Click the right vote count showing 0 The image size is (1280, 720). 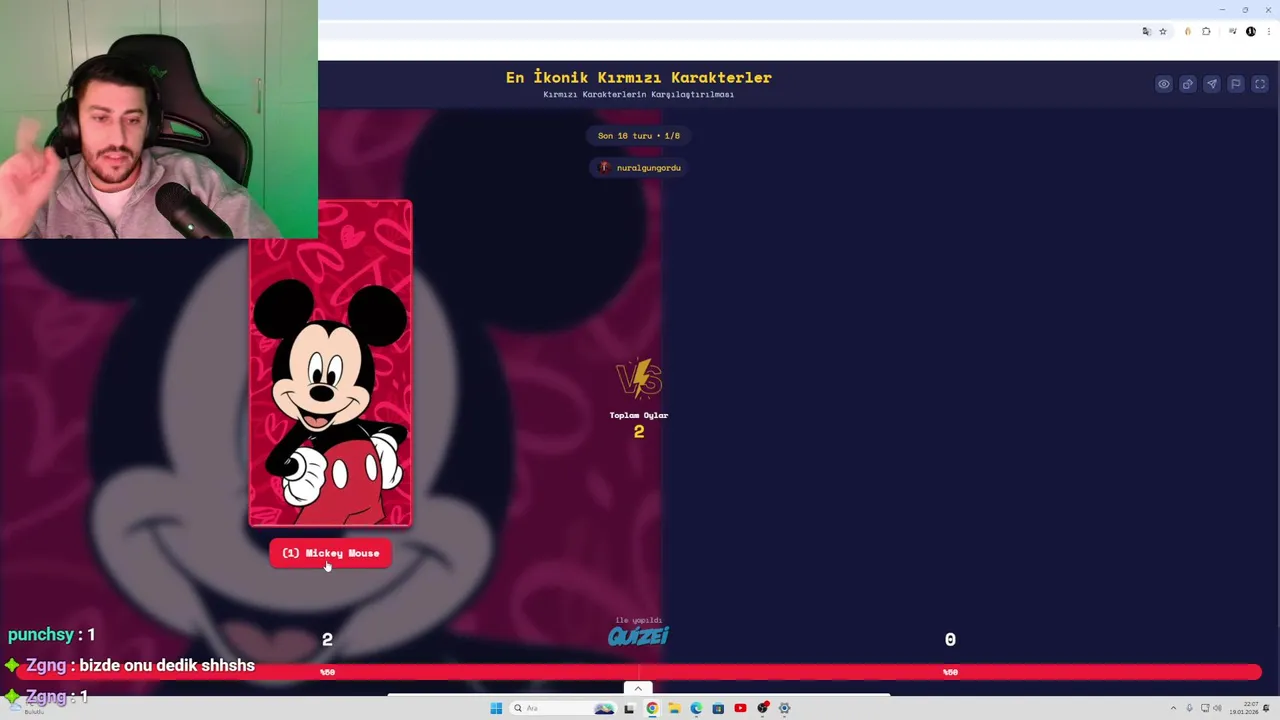950,639
